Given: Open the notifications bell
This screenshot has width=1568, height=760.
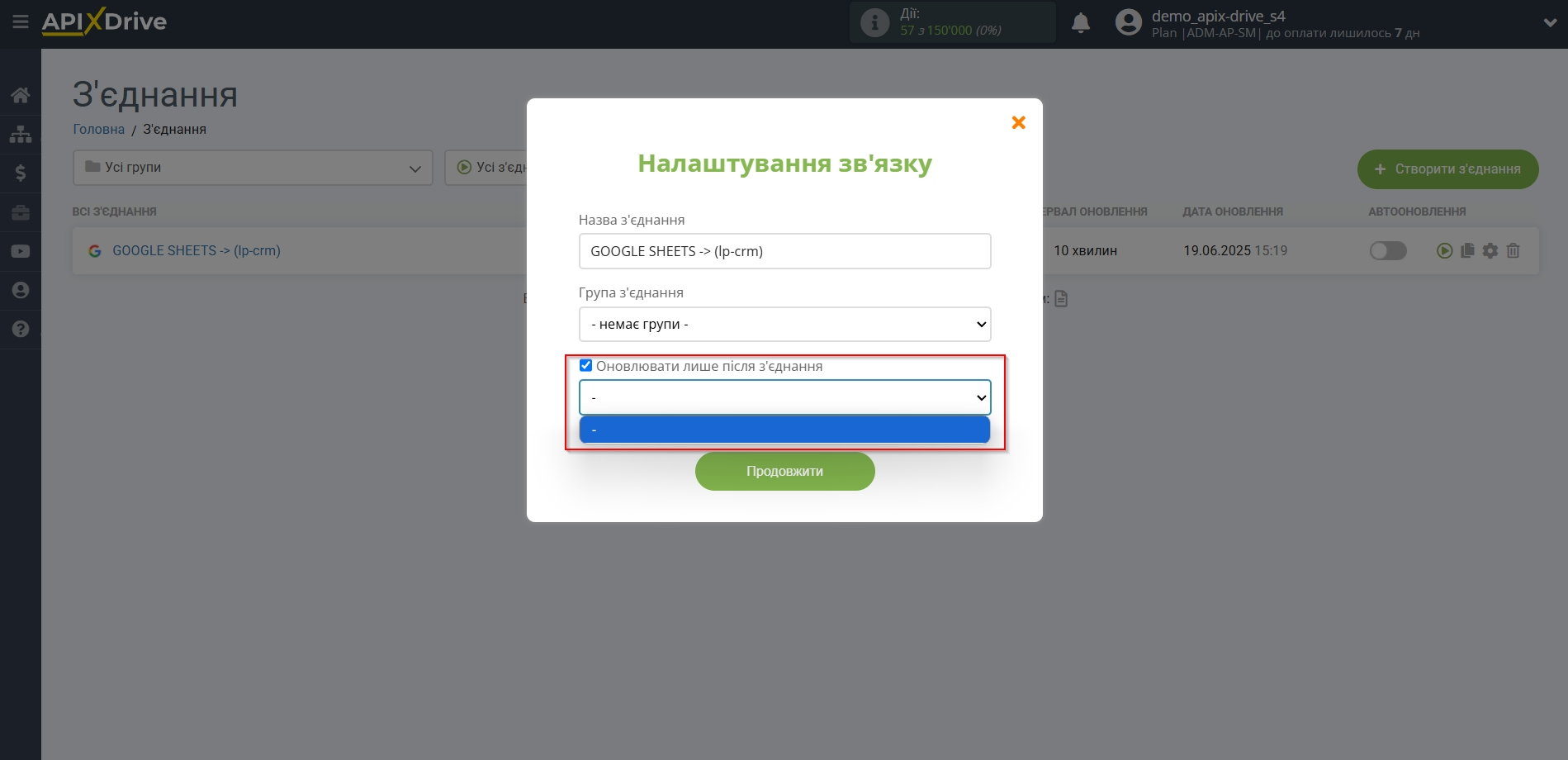Looking at the screenshot, I should 1081,23.
